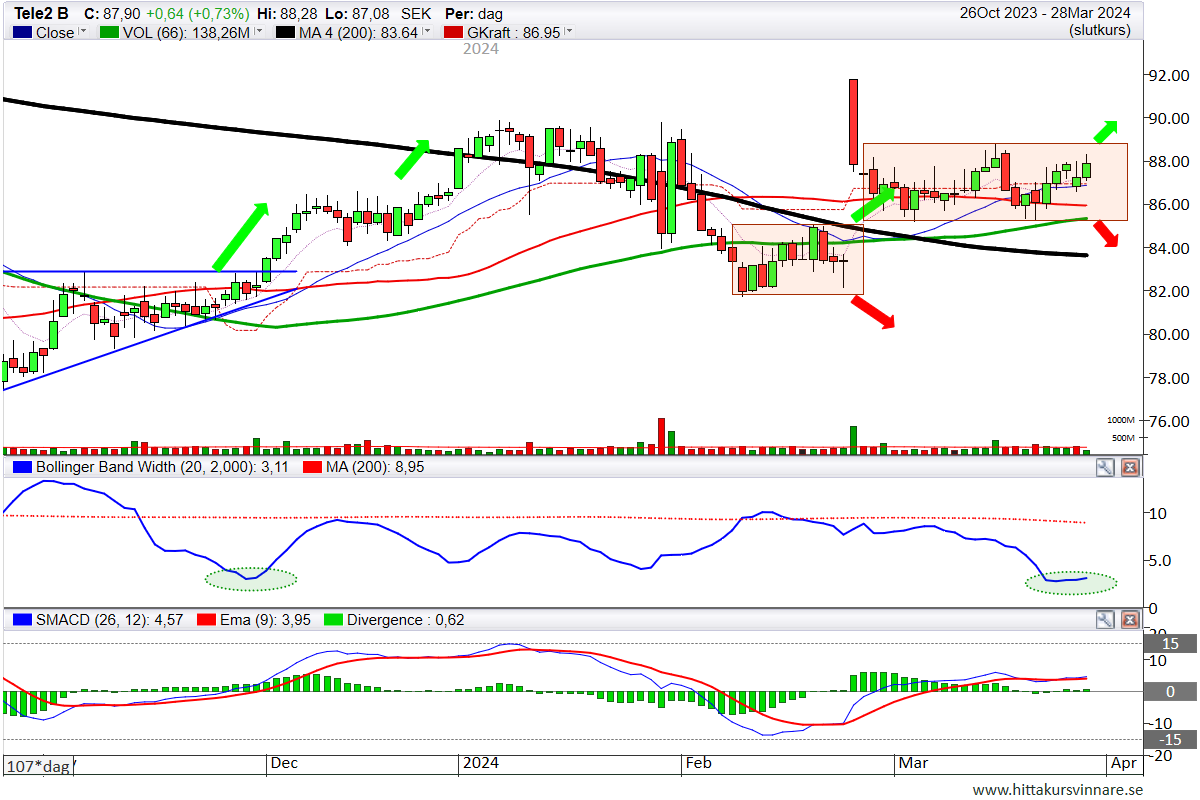Click the 'MA (200): 8,95' label
1200x800 pixels.
[375, 467]
